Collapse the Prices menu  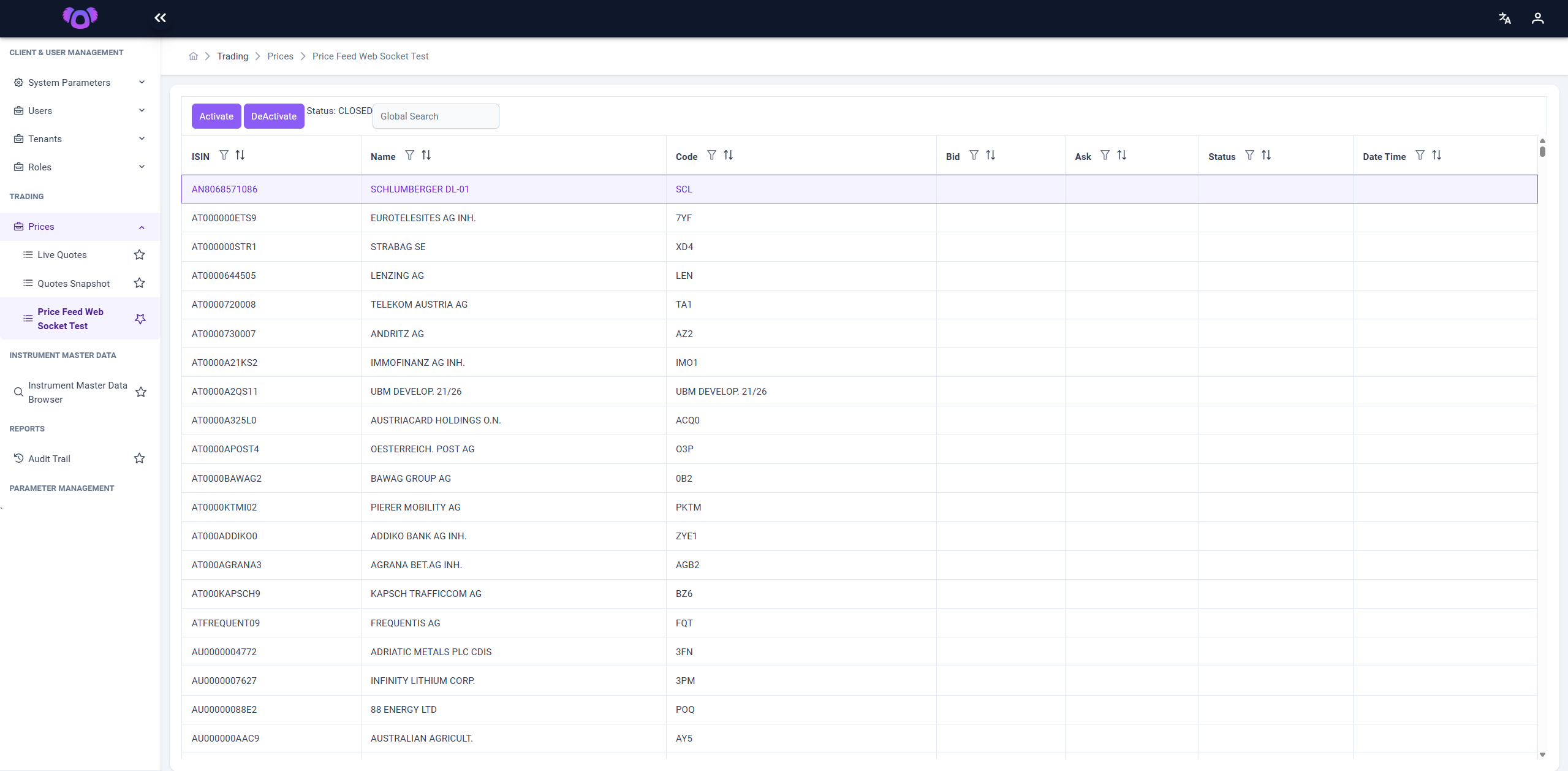(x=80, y=227)
